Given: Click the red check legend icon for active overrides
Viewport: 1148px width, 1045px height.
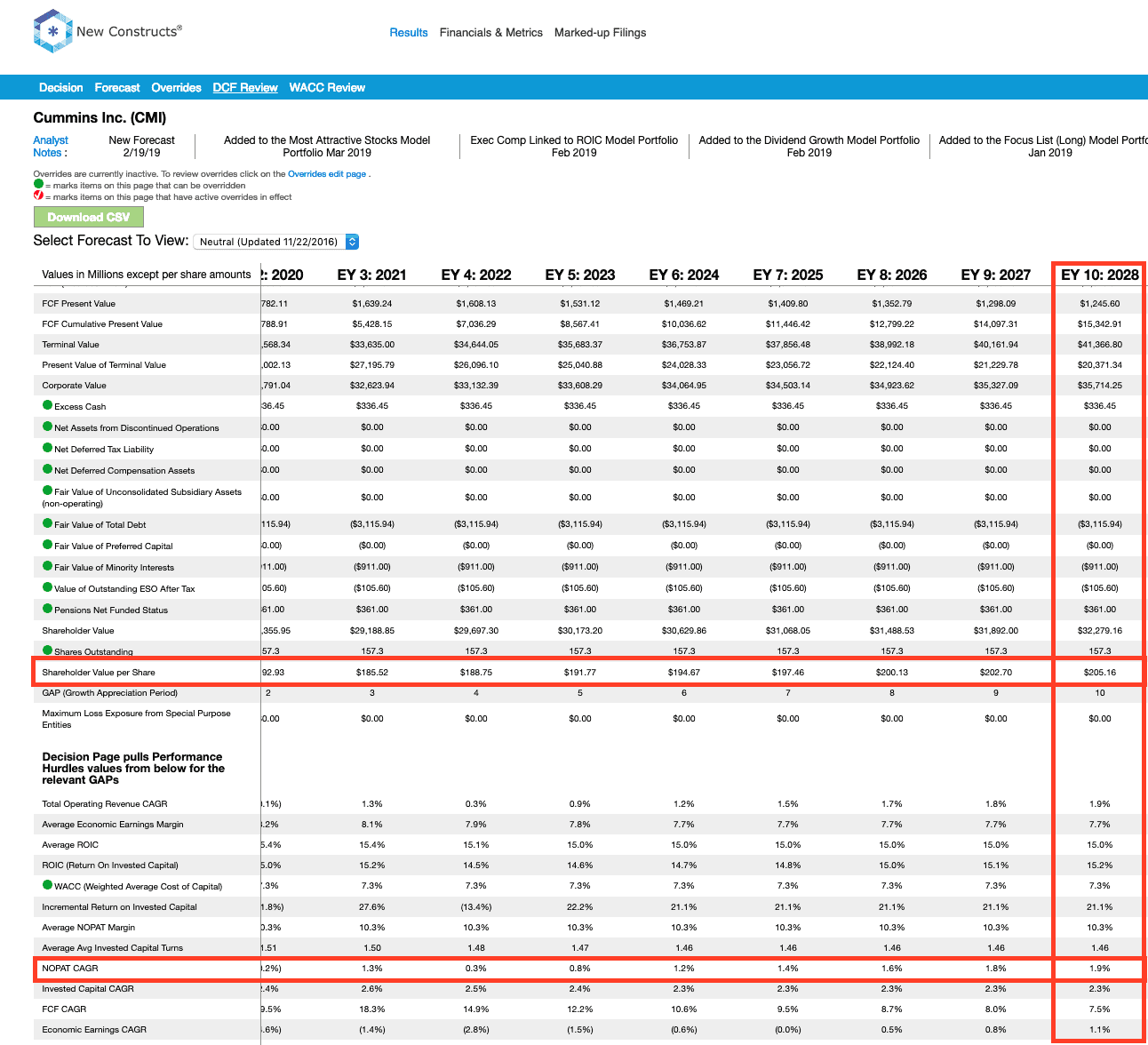Looking at the screenshot, I should pos(38,195).
